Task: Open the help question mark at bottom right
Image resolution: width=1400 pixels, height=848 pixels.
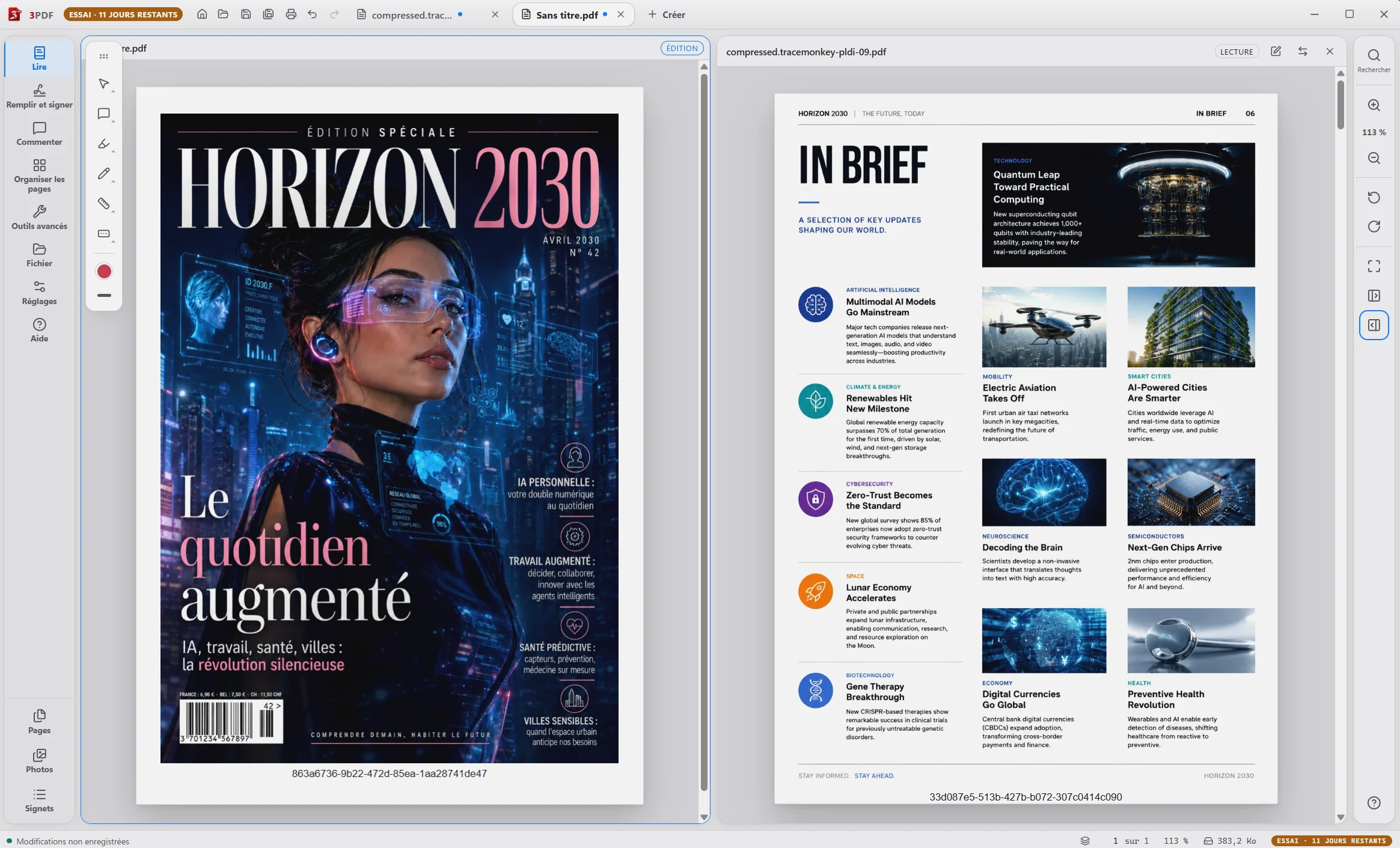Action: pos(1374,803)
